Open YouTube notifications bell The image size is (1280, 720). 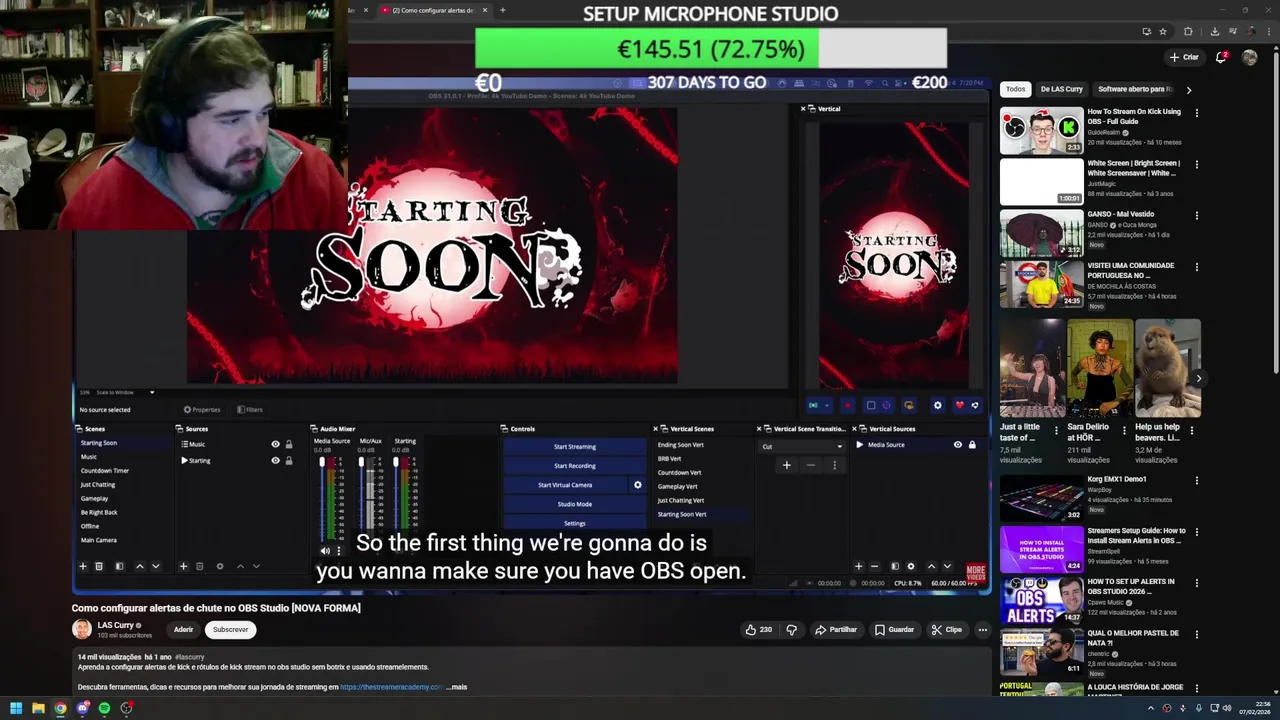coord(1221,57)
